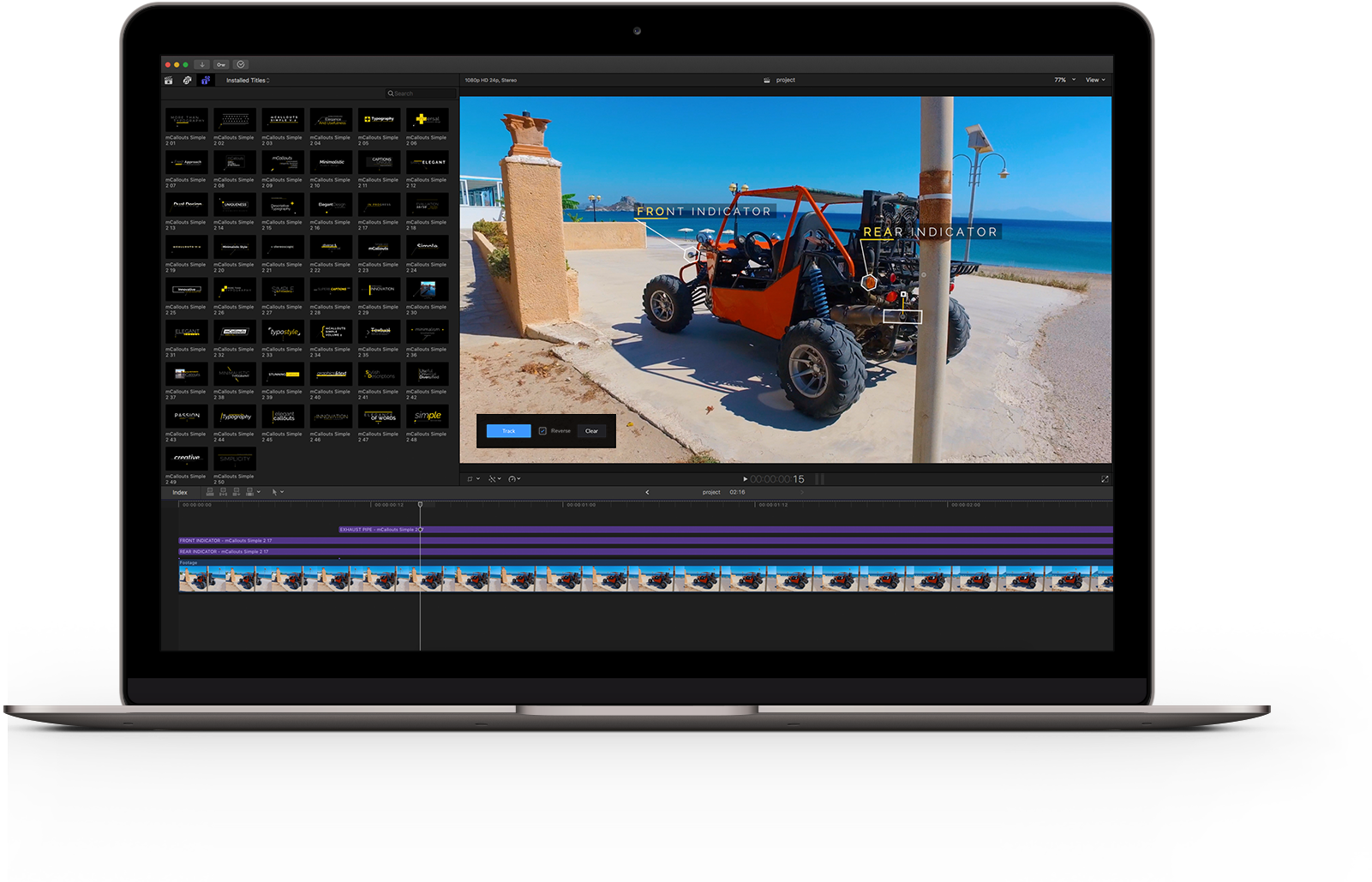Select mCallouts Simple 2 12 Elegant thumbnail

[428, 162]
